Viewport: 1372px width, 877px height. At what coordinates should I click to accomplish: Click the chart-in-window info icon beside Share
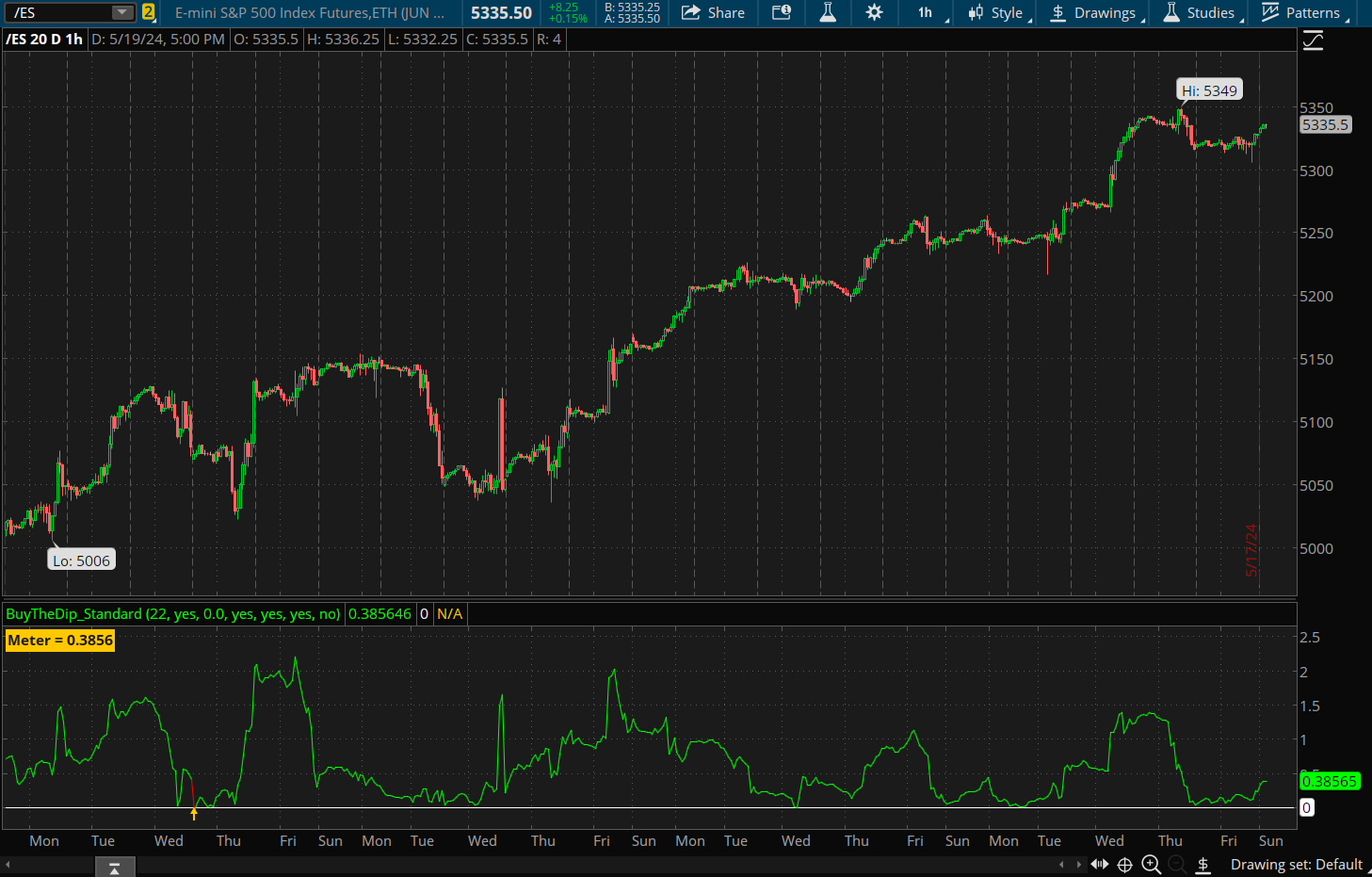[782, 12]
